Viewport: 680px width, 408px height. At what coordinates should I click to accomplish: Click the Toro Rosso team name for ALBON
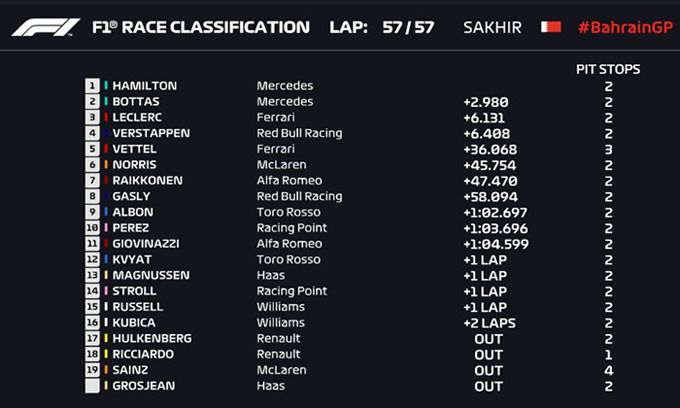288,212
